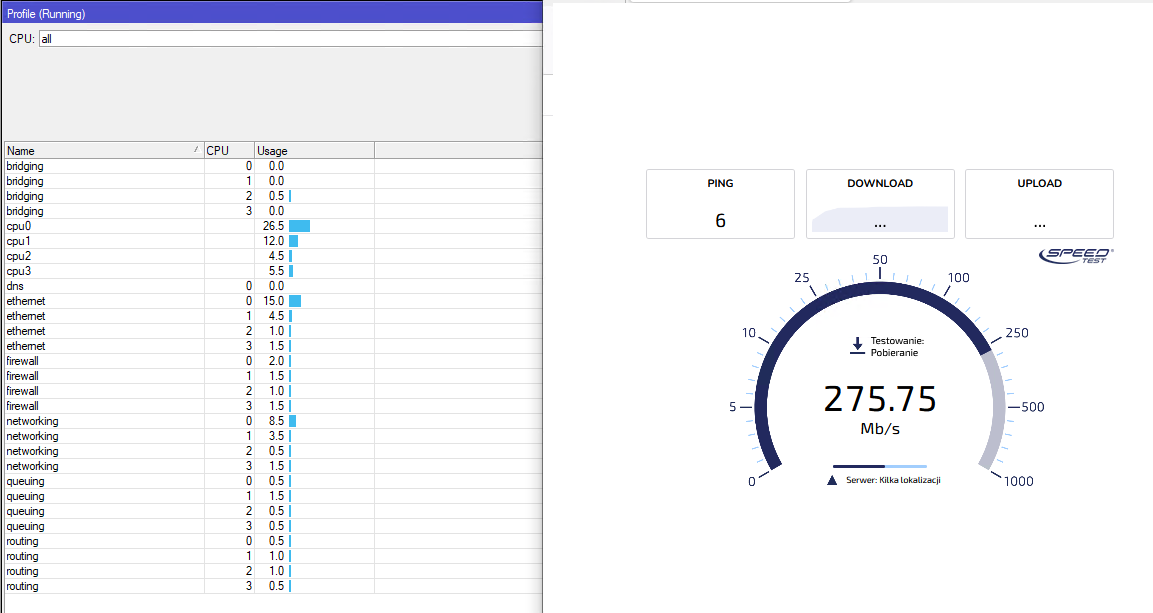Click the download arrow icon near Testowanie
This screenshot has height=613, width=1153.
pos(857,346)
